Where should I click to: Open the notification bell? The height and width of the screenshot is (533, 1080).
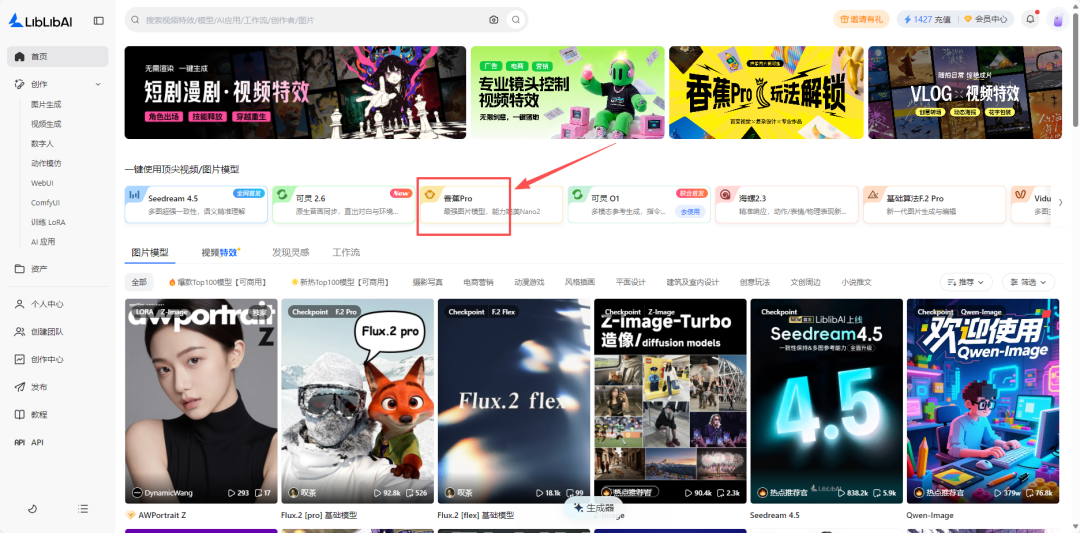(x=1030, y=19)
